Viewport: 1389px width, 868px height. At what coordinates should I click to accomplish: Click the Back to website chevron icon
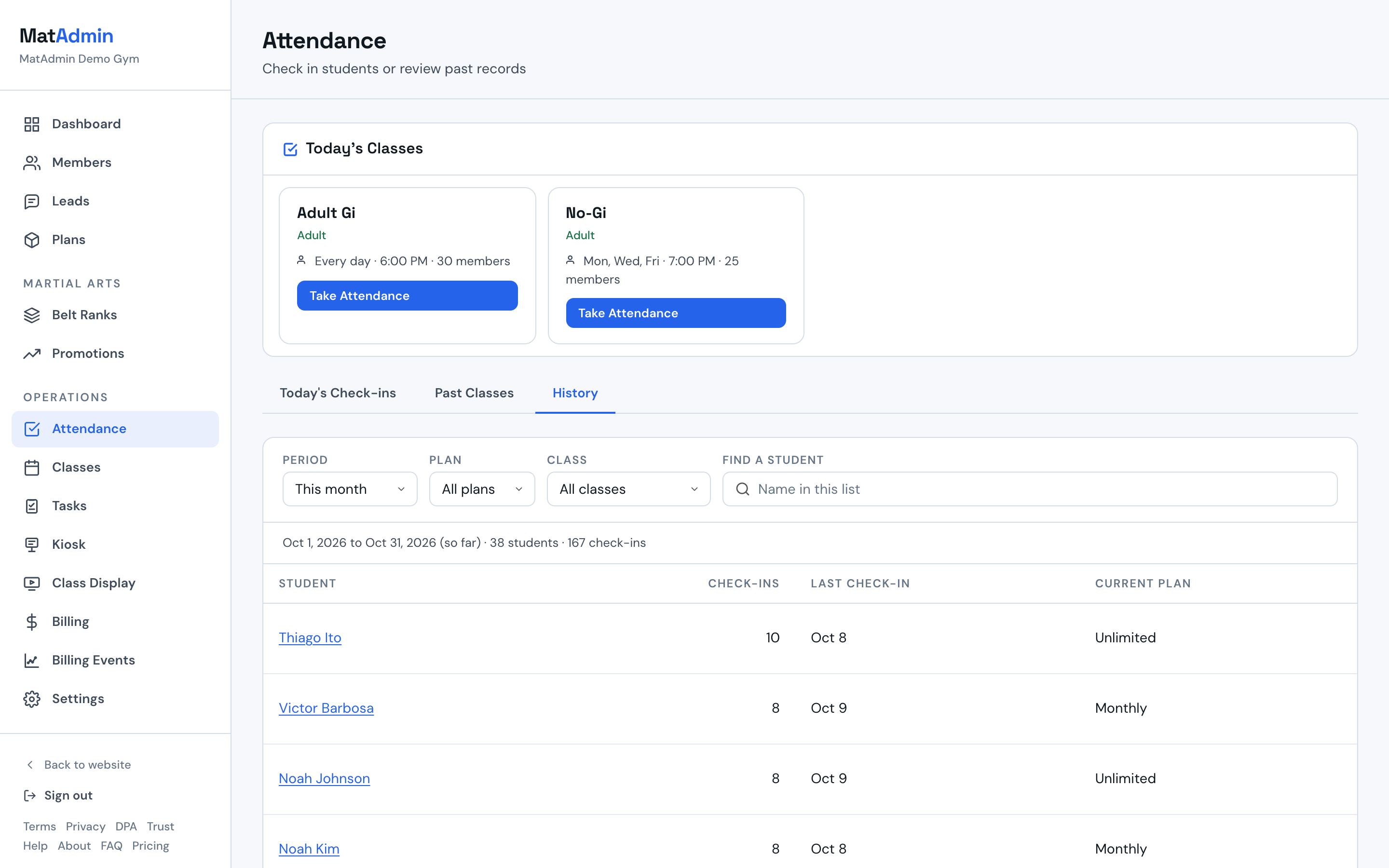30,765
